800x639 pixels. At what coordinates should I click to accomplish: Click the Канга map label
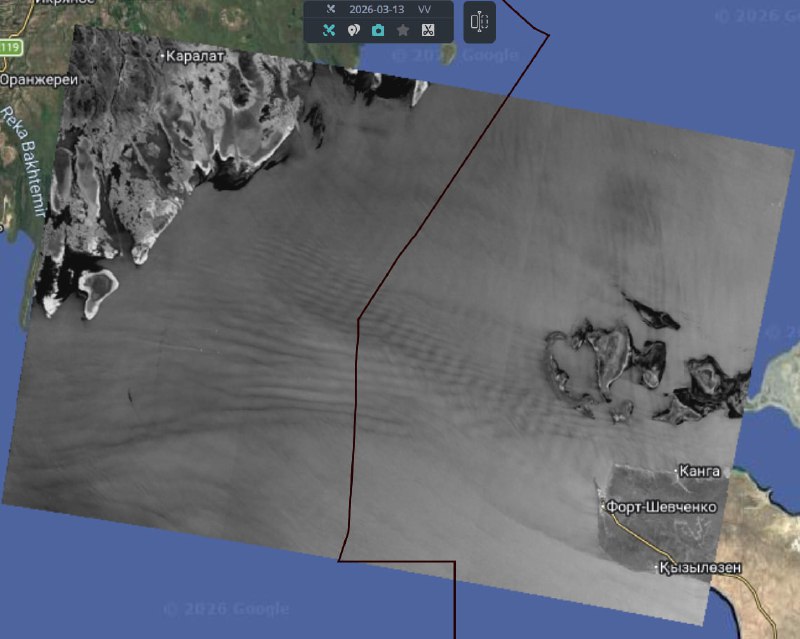click(x=698, y=470)
